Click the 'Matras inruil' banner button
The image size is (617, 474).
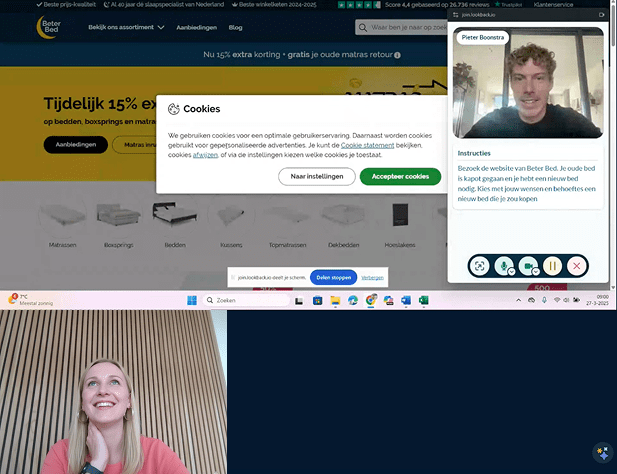[134, 145]
